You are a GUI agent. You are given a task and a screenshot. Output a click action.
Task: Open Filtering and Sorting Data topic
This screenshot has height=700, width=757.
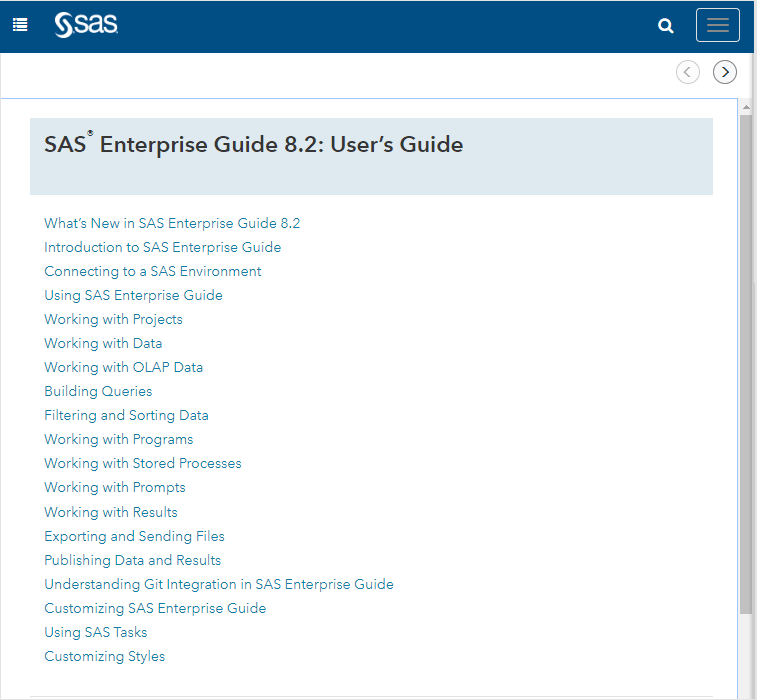[126, 415]
